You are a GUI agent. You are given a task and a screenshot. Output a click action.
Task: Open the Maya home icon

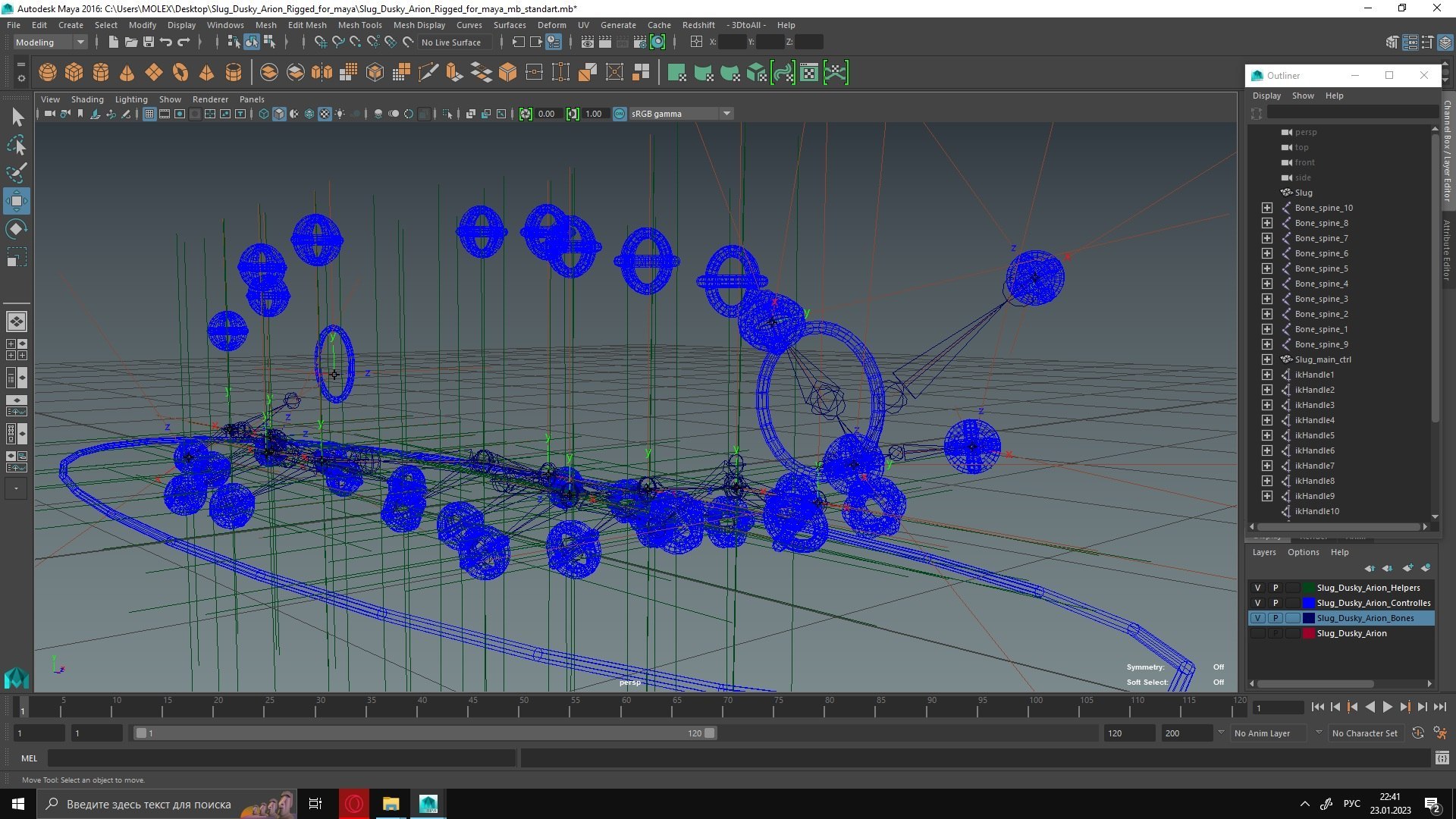coord(17,677)
